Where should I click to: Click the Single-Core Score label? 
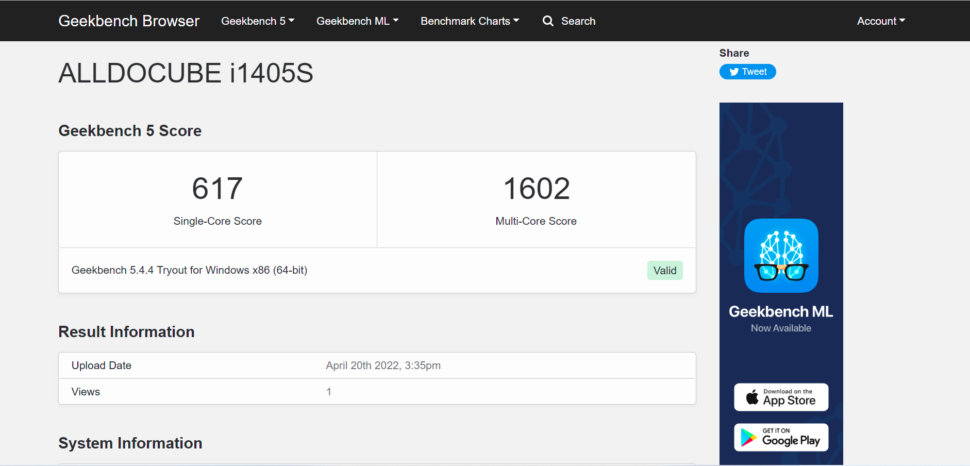coord(217,221)
